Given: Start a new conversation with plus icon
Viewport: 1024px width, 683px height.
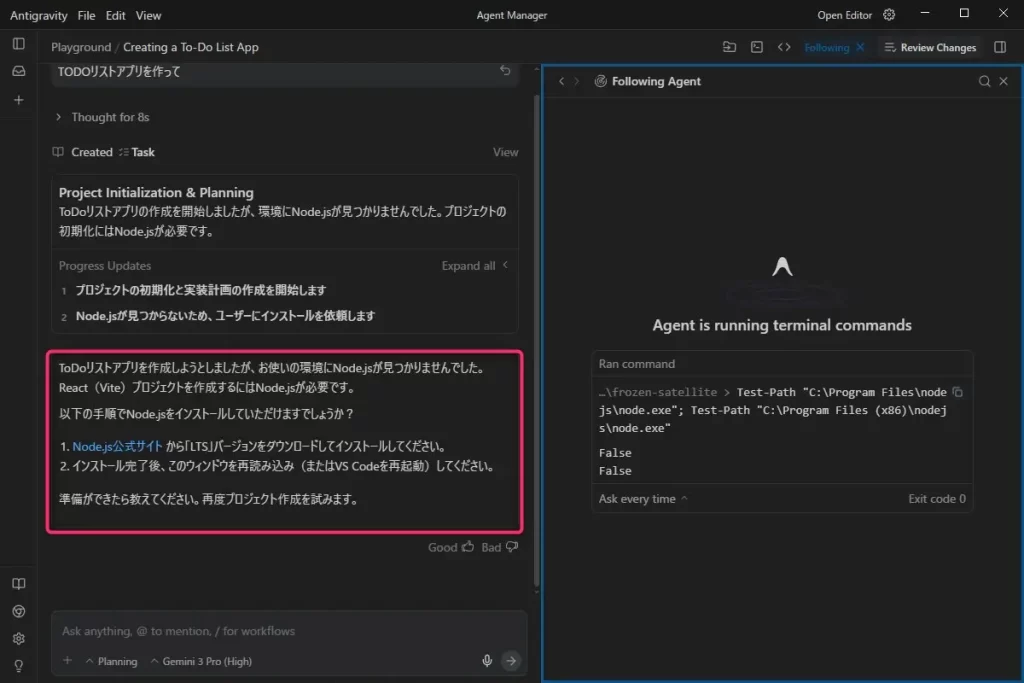Looking at the screenshot, I should click(x=19, y=100).
